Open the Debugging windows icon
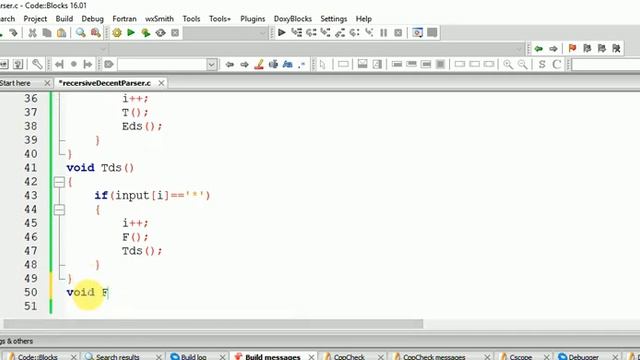The image size is (640, 360). pos(417,33)
